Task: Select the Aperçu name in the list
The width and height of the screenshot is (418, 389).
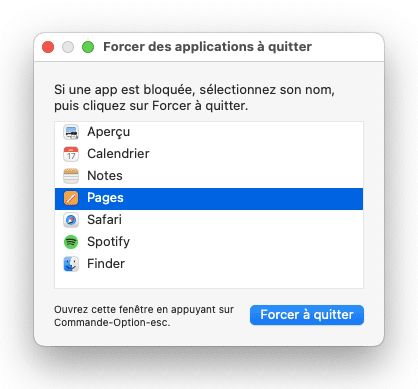Action: [x=109, y=132]
